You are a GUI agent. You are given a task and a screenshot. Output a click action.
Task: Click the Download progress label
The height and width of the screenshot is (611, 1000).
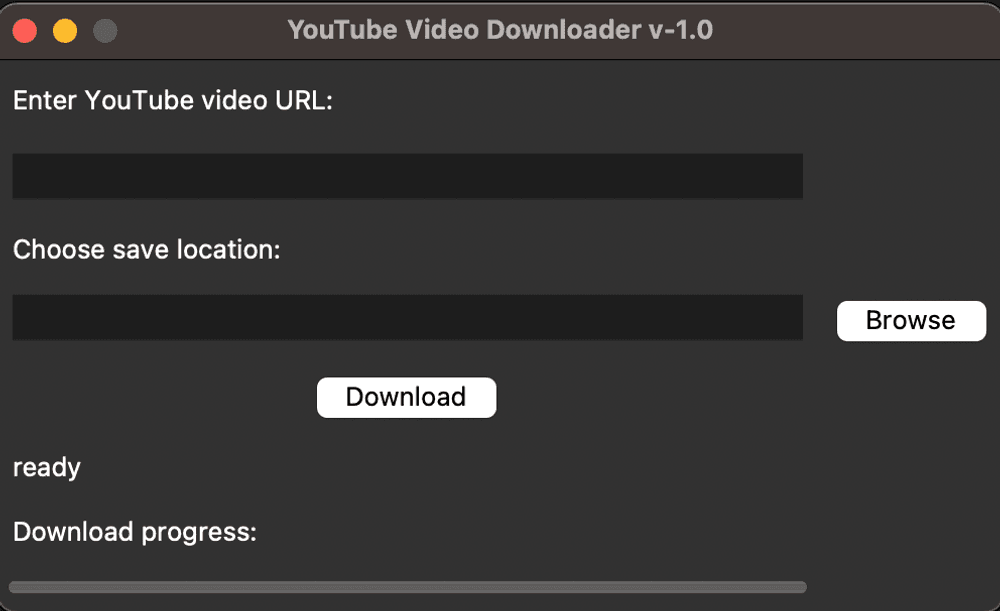tap(135, 533)
